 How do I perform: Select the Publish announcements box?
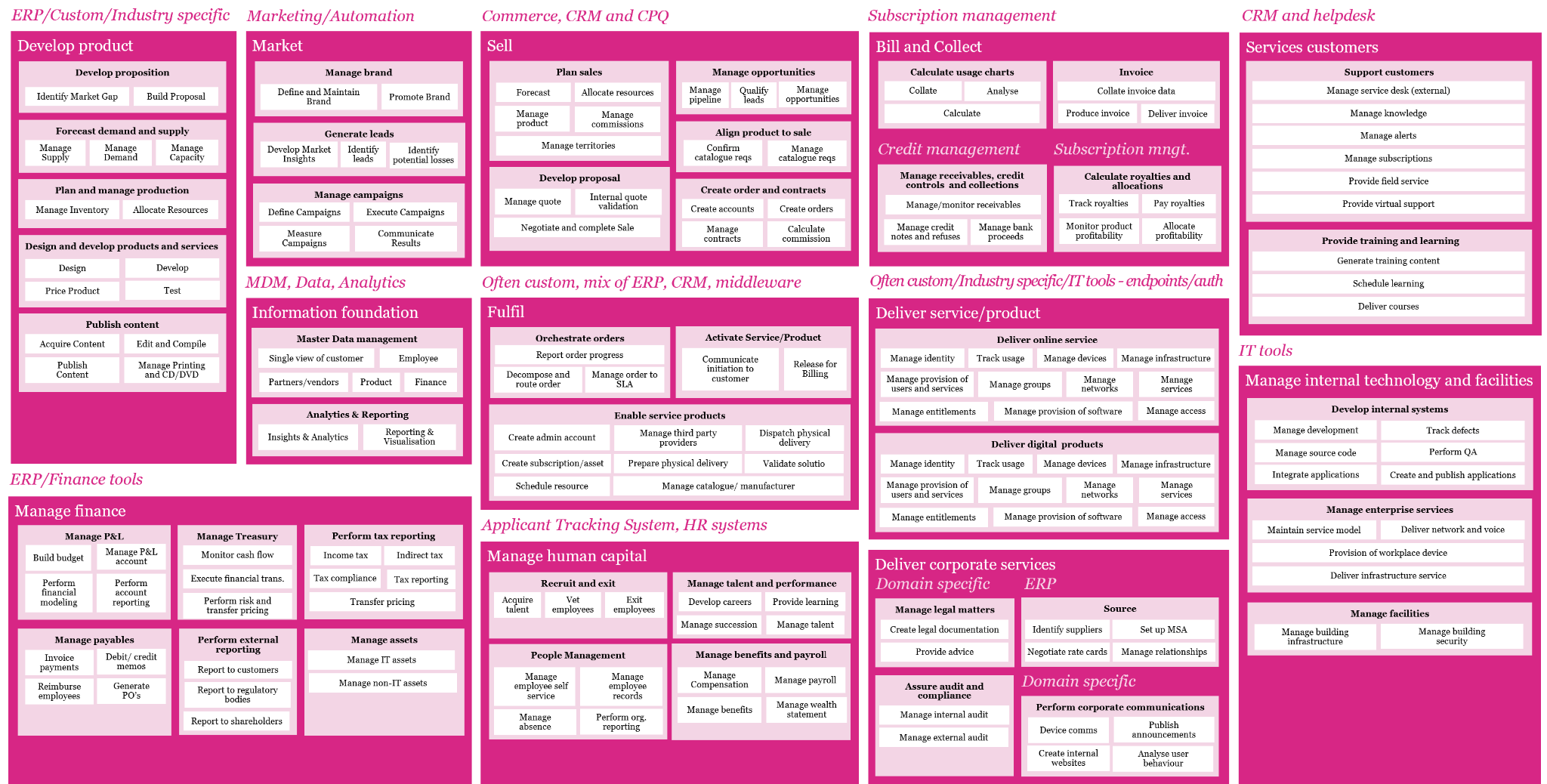(x=1163, y=730)
